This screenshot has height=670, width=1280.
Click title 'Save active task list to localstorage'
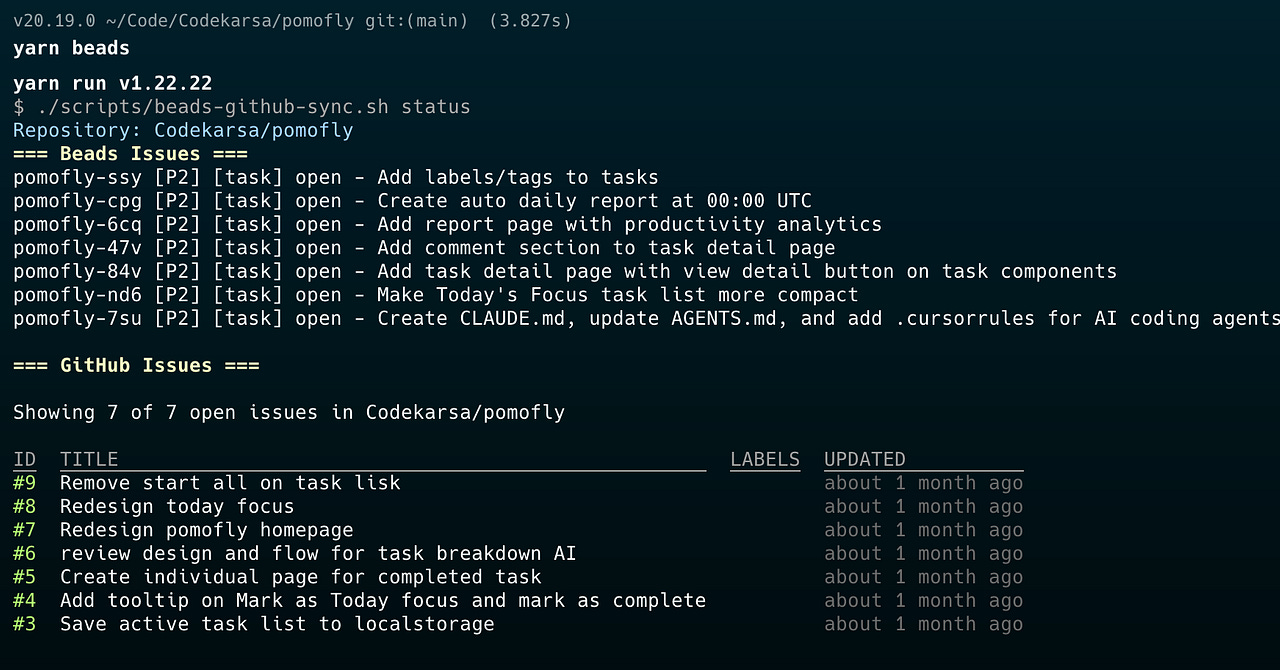pyautogui.click(x=277, y=624)
